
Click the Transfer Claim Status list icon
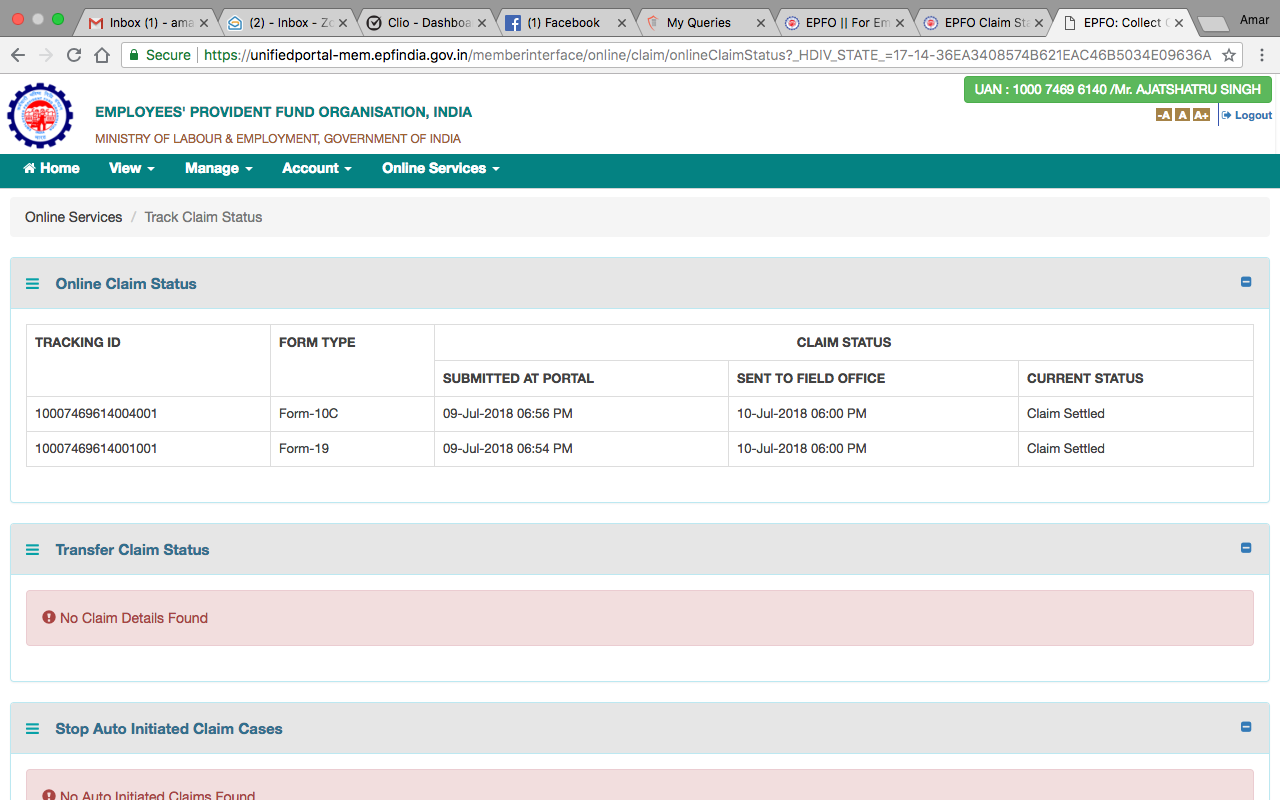click(33, 550)
